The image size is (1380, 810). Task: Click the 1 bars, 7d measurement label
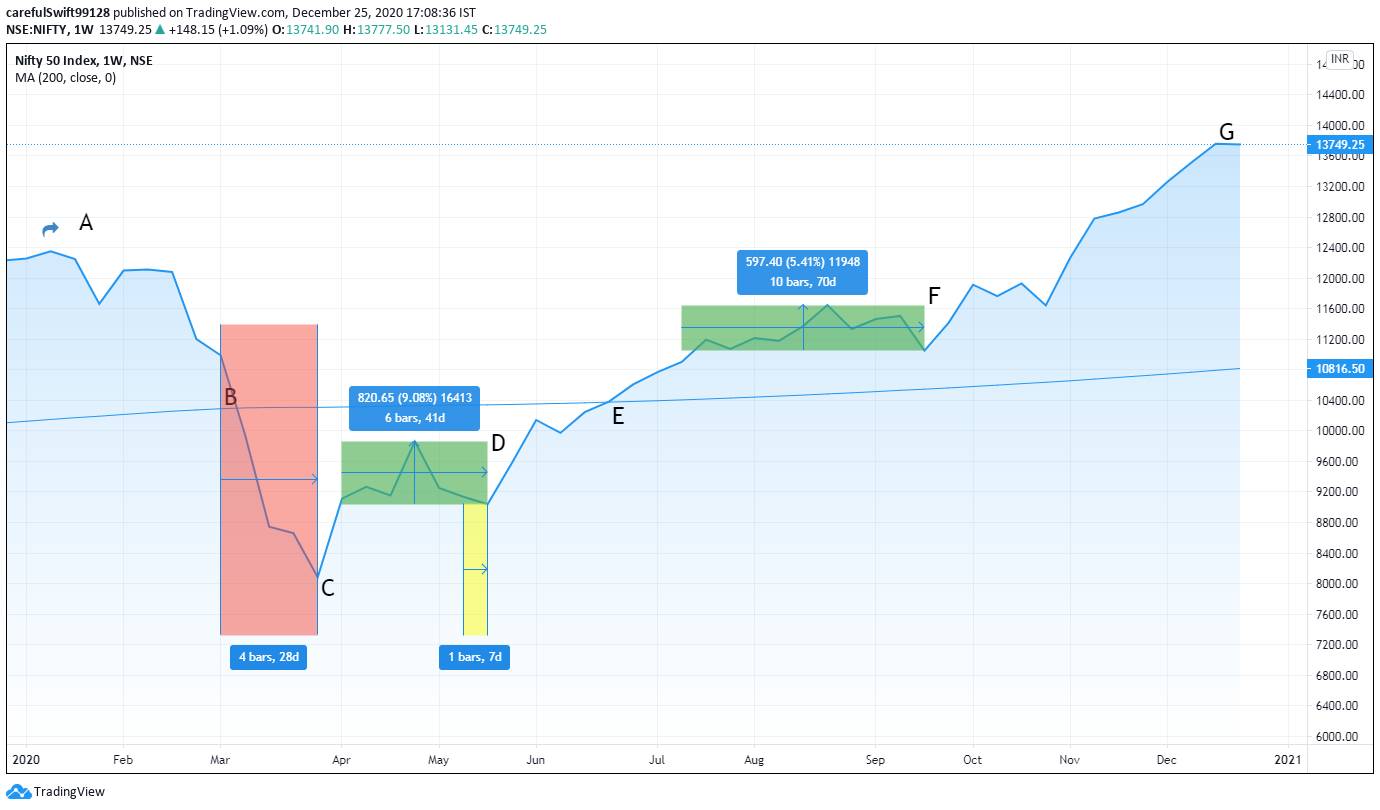tap(474, 657)
